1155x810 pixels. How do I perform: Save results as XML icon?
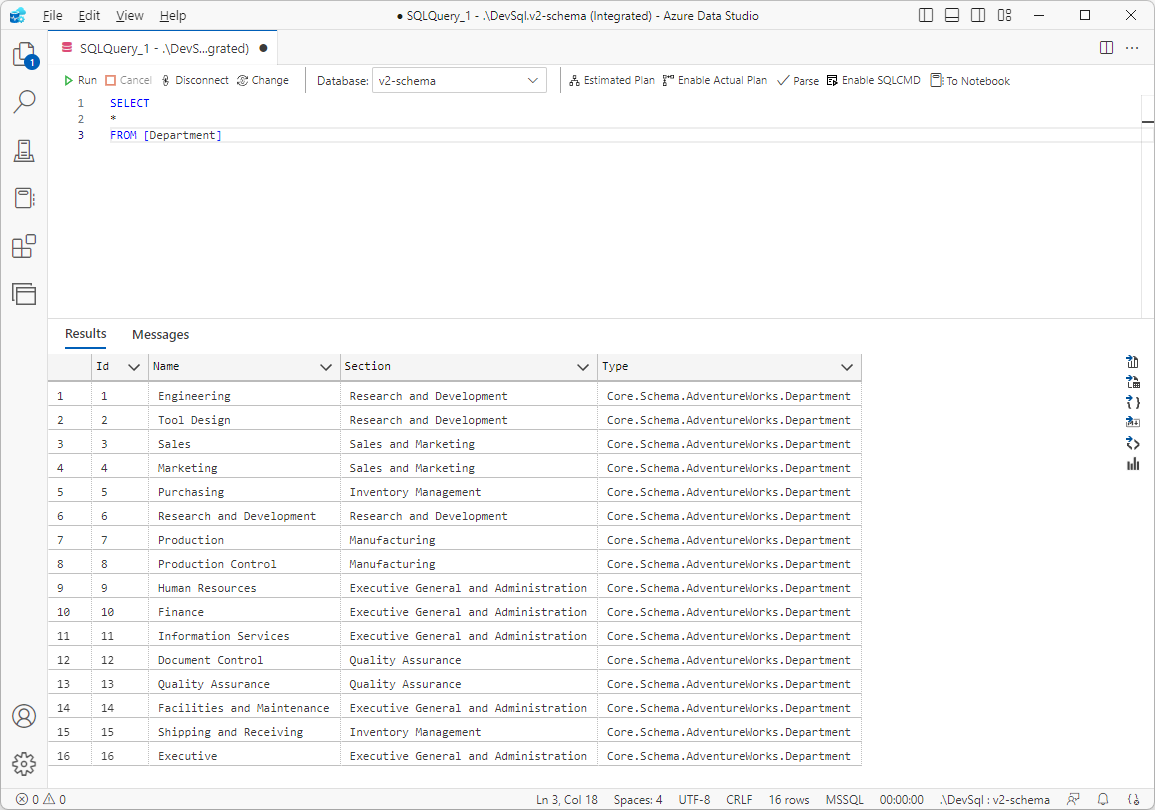coord(1133,443)
